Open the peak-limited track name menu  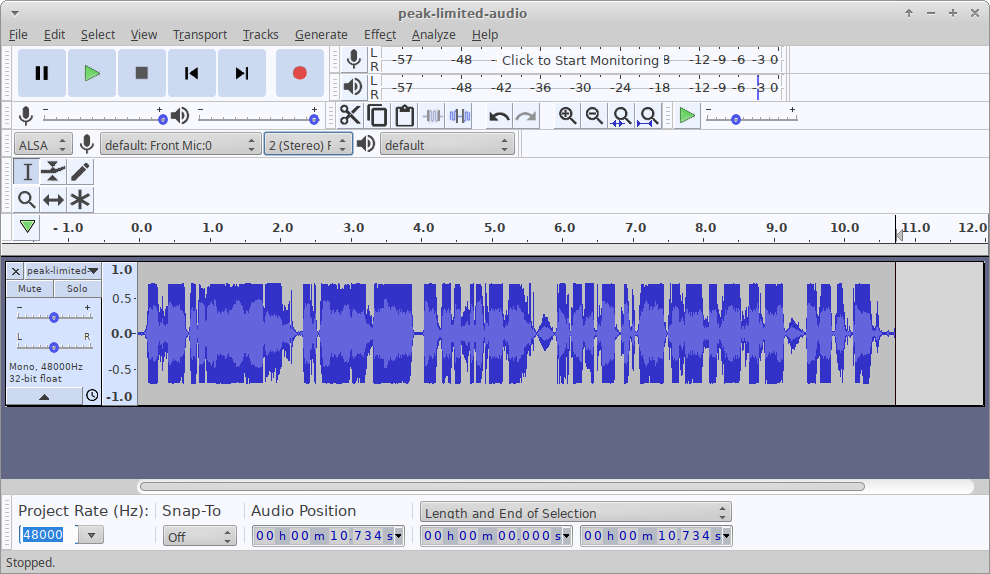coord(62,271)
